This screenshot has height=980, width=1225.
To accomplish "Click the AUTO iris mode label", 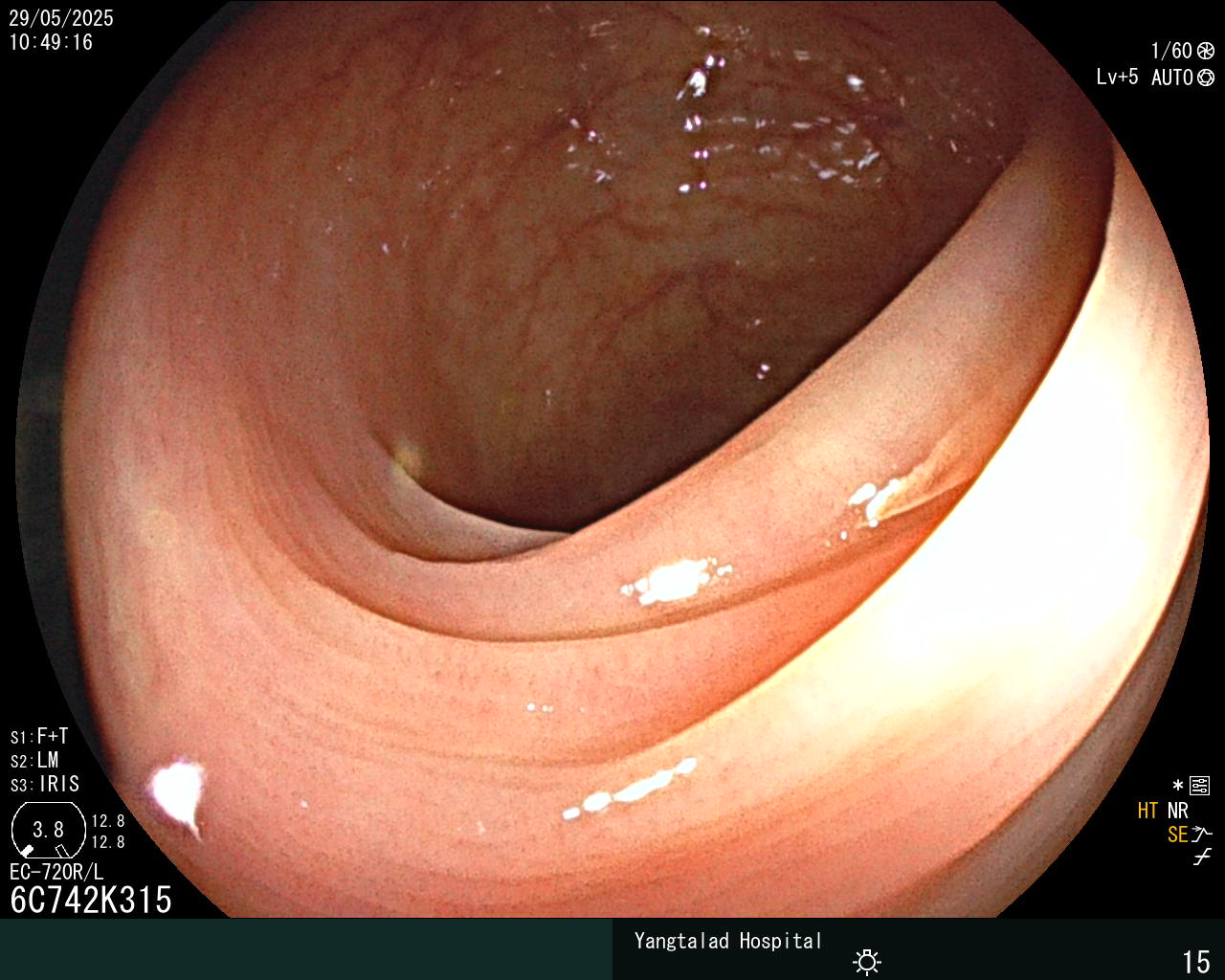I will (1171, 78).
